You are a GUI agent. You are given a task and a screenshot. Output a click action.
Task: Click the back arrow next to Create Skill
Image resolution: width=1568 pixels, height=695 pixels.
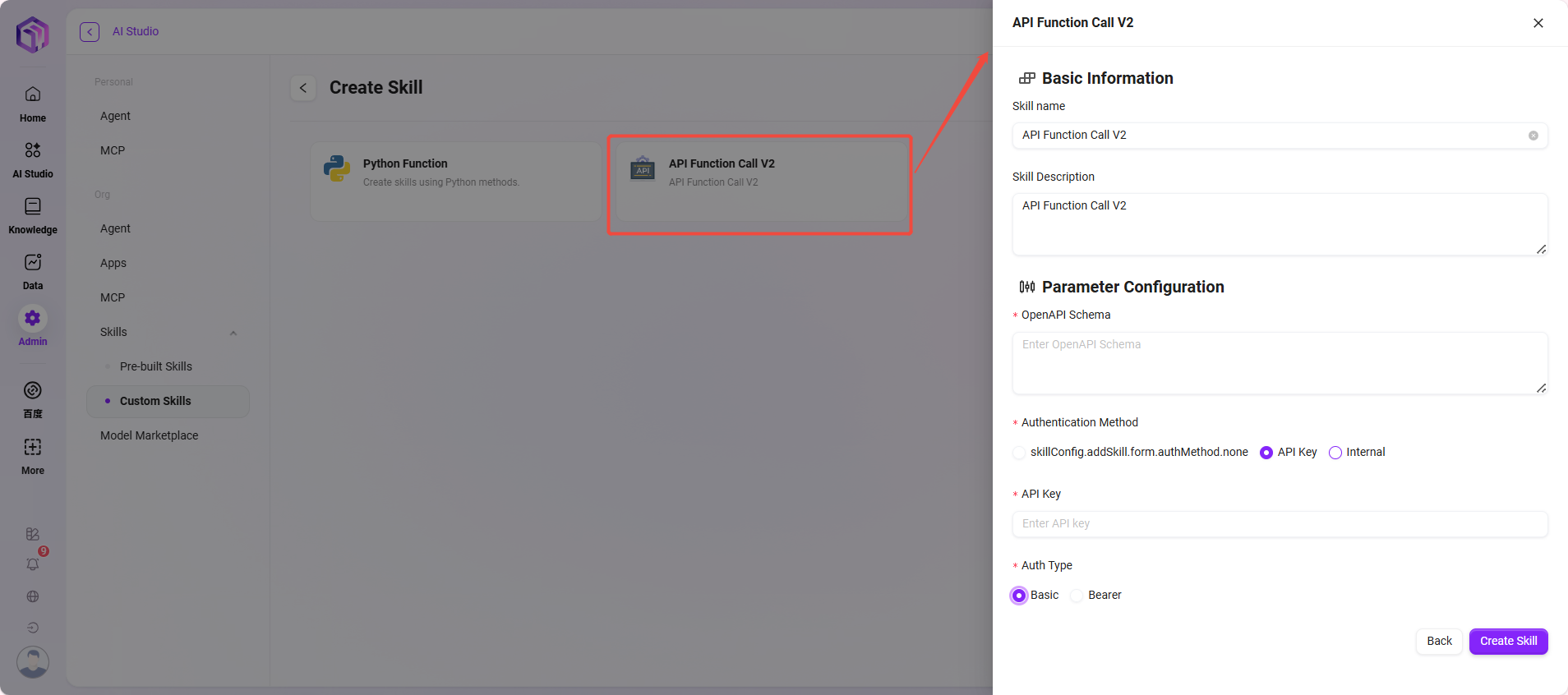click(303, 88)
